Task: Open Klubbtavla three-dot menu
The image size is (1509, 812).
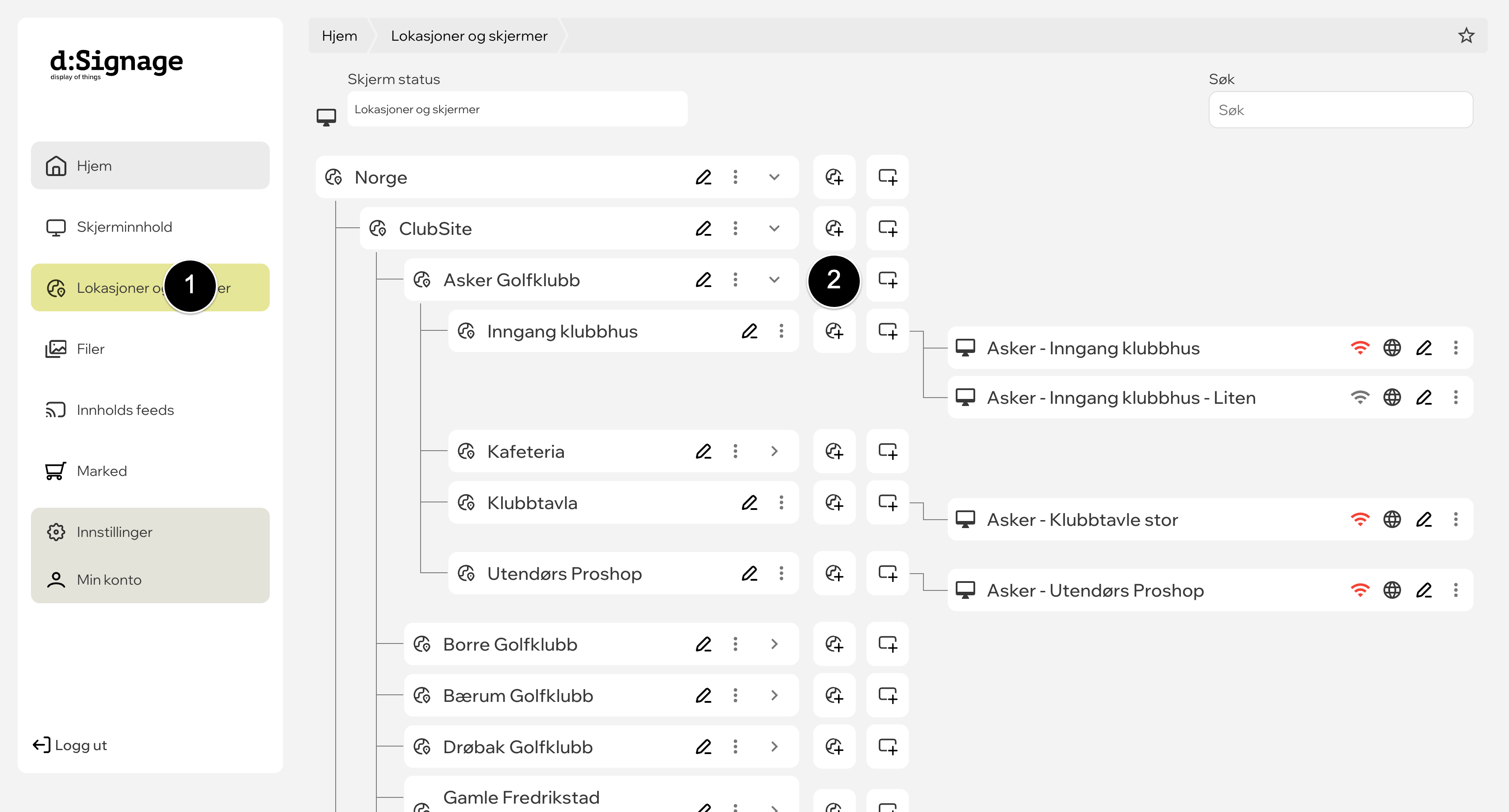Action: tap(781, 503)
